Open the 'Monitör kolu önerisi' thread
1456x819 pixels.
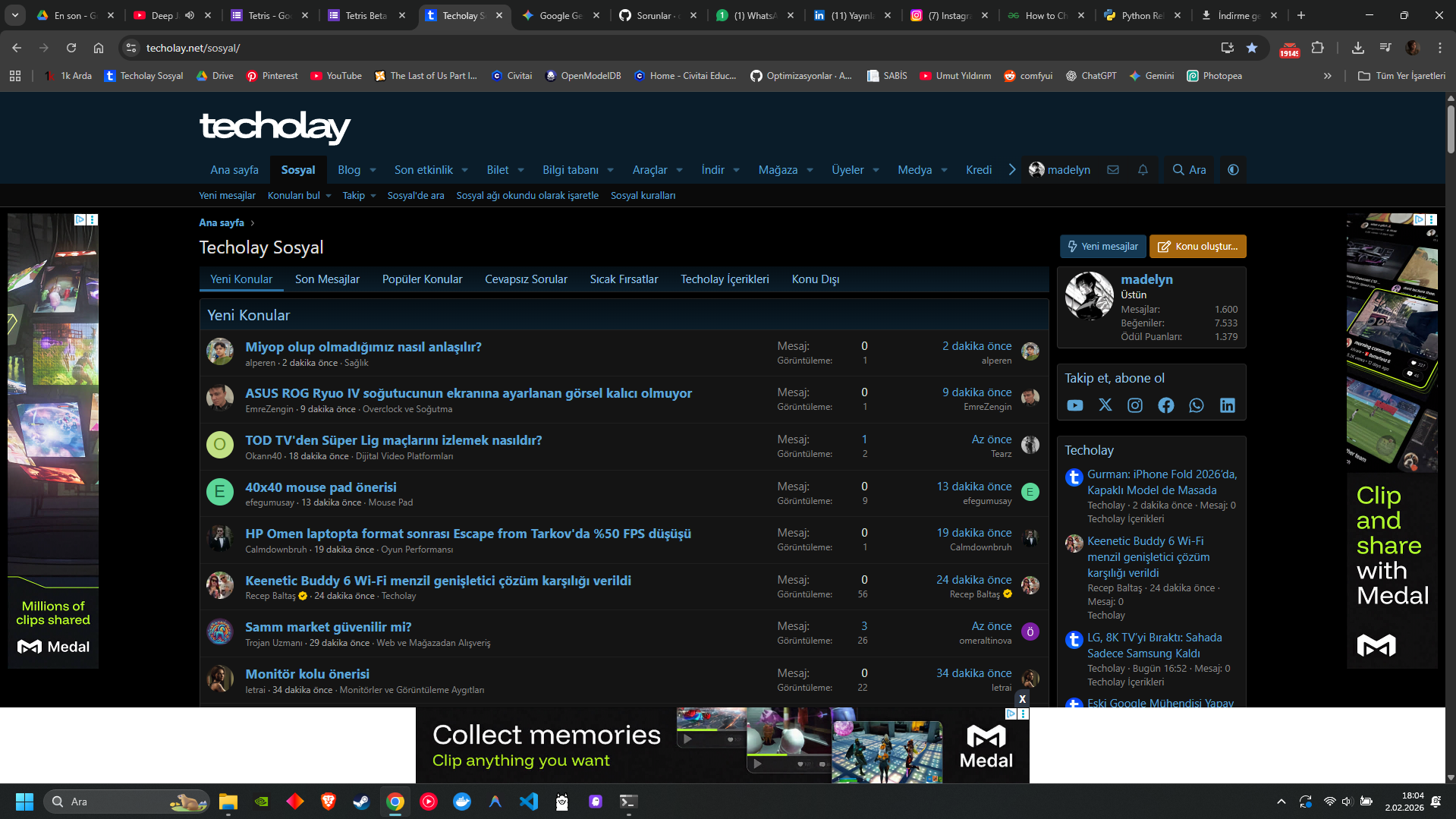[x=307, y=674]
